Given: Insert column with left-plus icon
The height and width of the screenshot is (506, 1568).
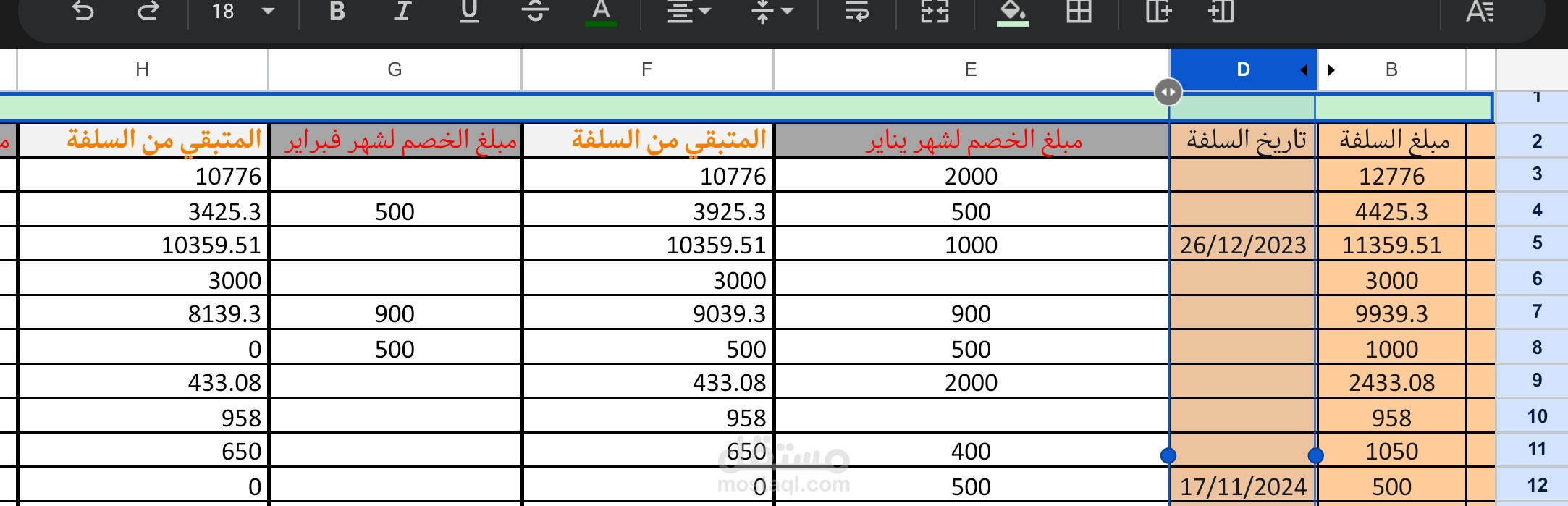Looking at the screenshot, I should (x=1221, y=12).
